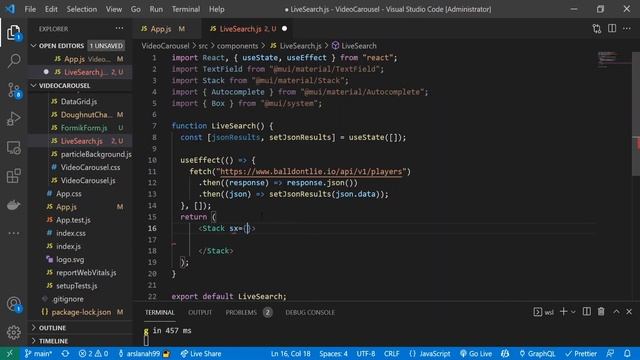Open the Extensions view
The image size is (640, 360).
pyautogui.click(x=13, y=176)
